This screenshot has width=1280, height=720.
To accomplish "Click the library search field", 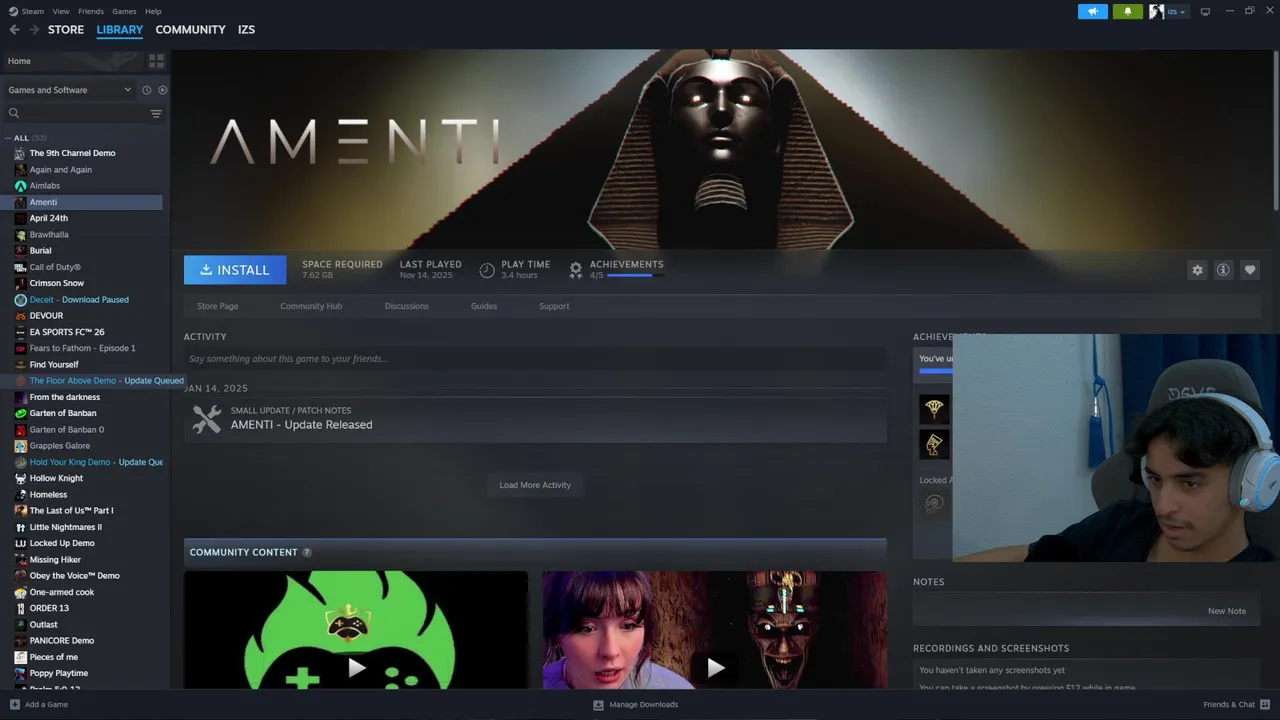I will click(x=76, y=113).
